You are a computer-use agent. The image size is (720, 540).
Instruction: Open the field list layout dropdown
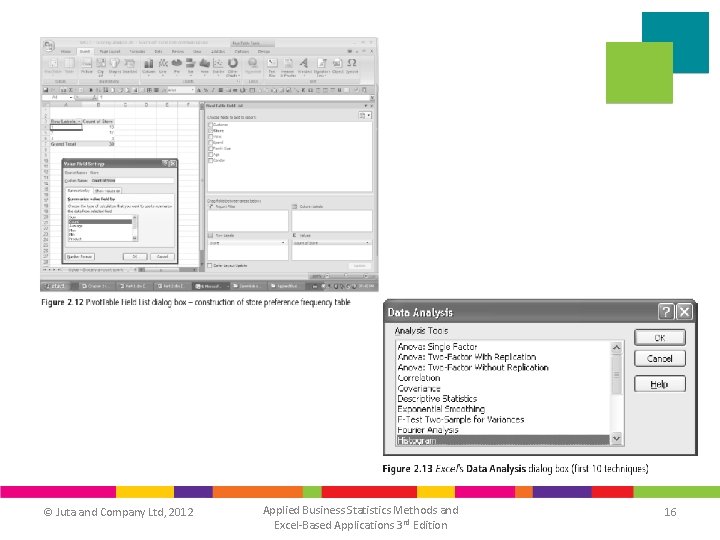(x=365, y=116)
